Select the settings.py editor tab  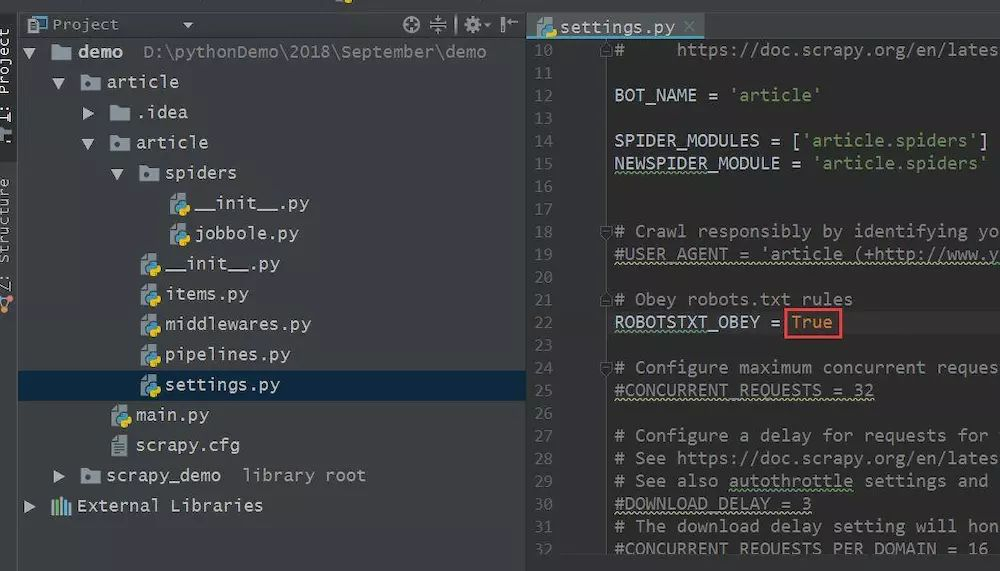615,27
